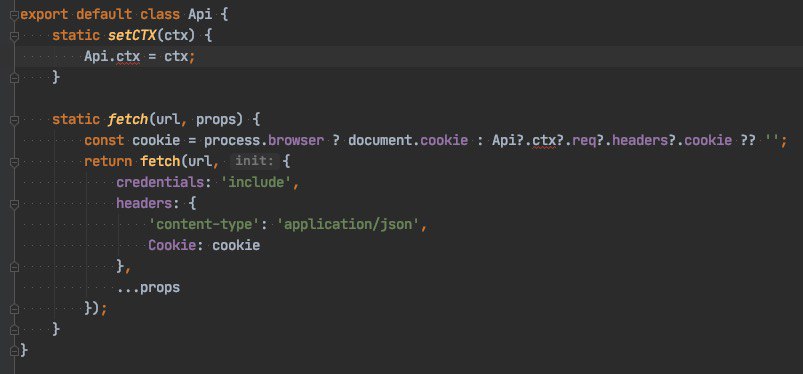Click "static" before setCTX

click(76, 36)
